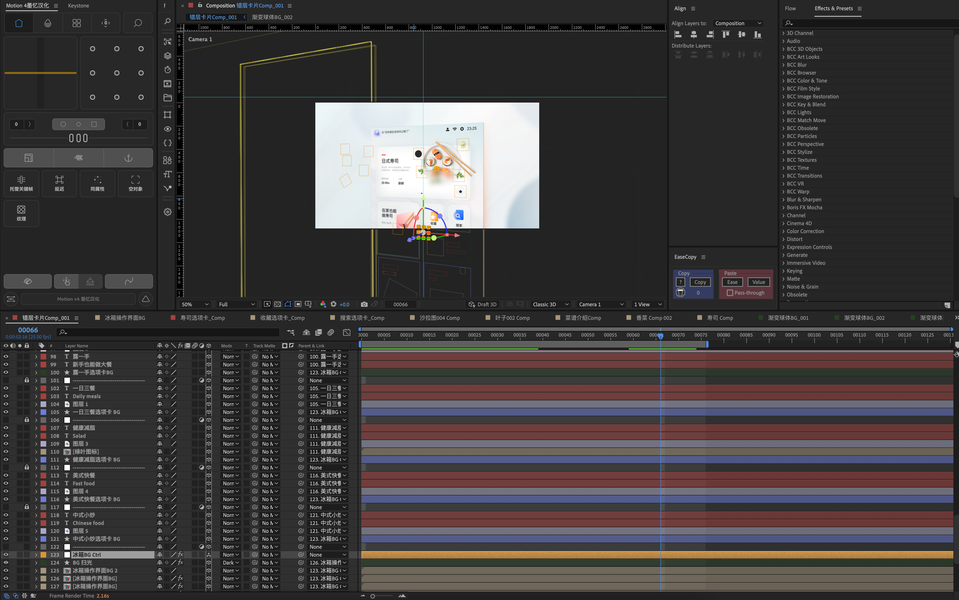Viewport: 959px width, 600px height.
Task: Click the orange label swatch of layer 123
Action: 43,555
